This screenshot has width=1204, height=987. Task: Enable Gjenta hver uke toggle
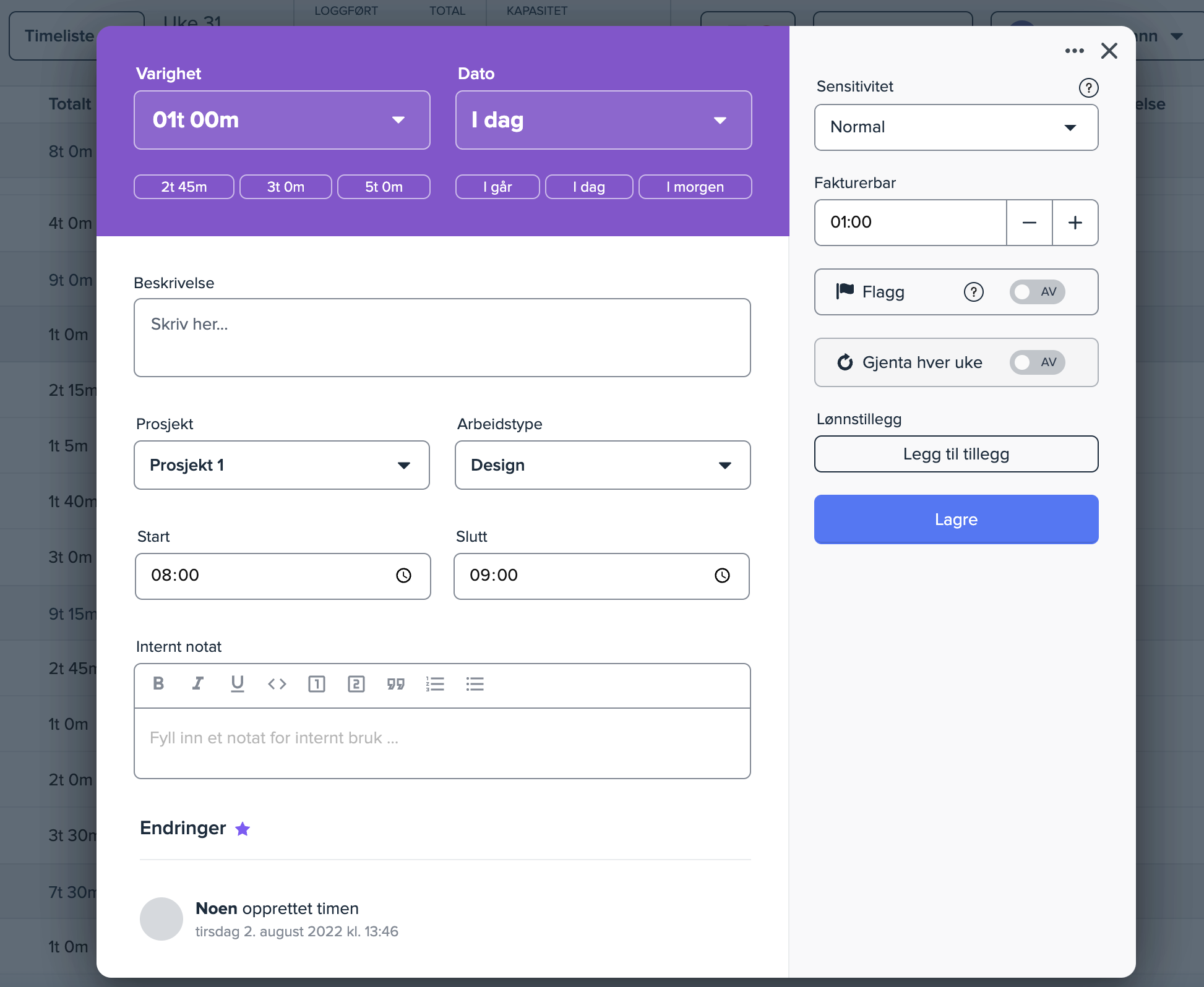(x=1037, y=362)
